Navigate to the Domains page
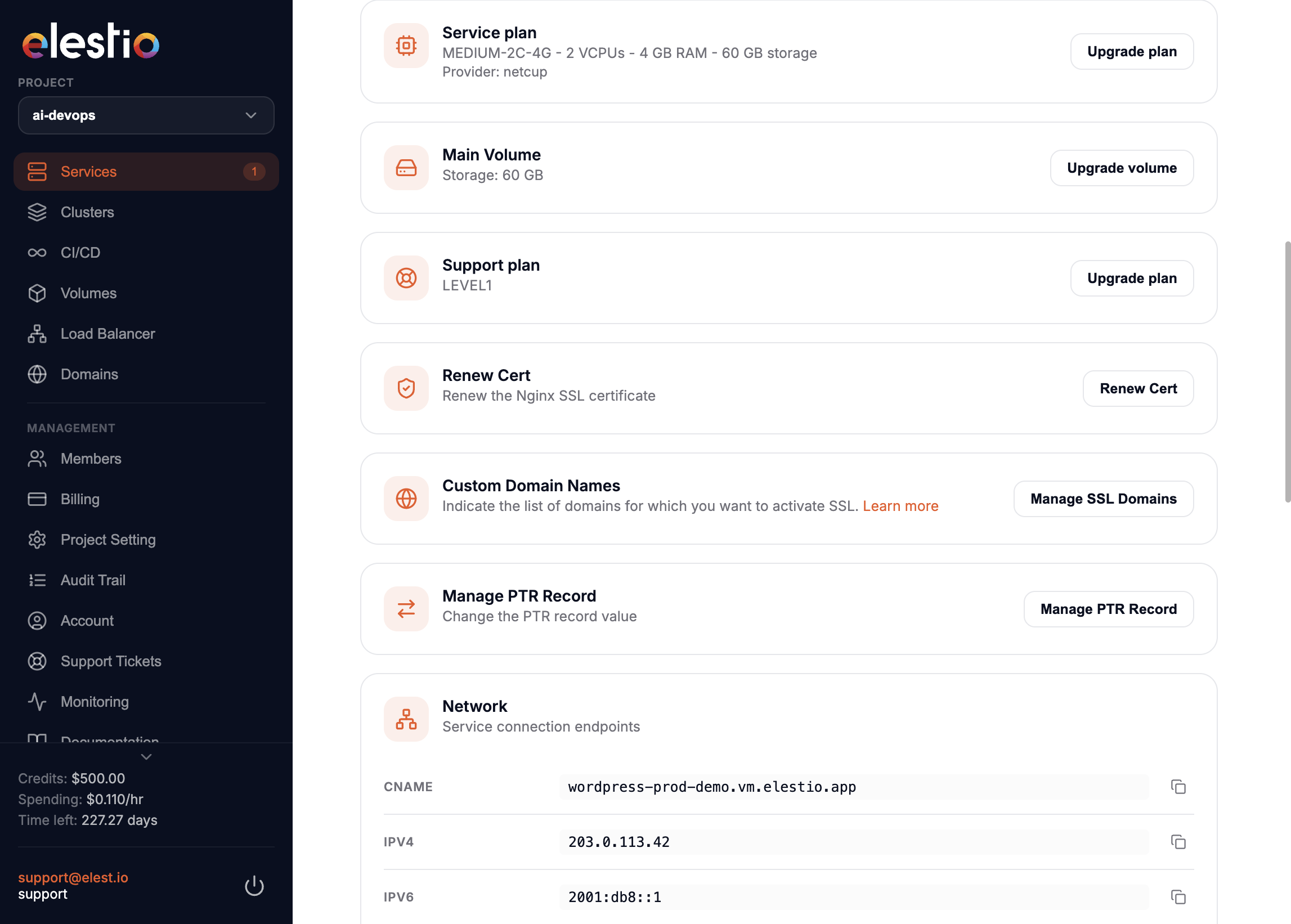Image resolution: width=1291 pixels, height=924 pixels. point(146,374)
